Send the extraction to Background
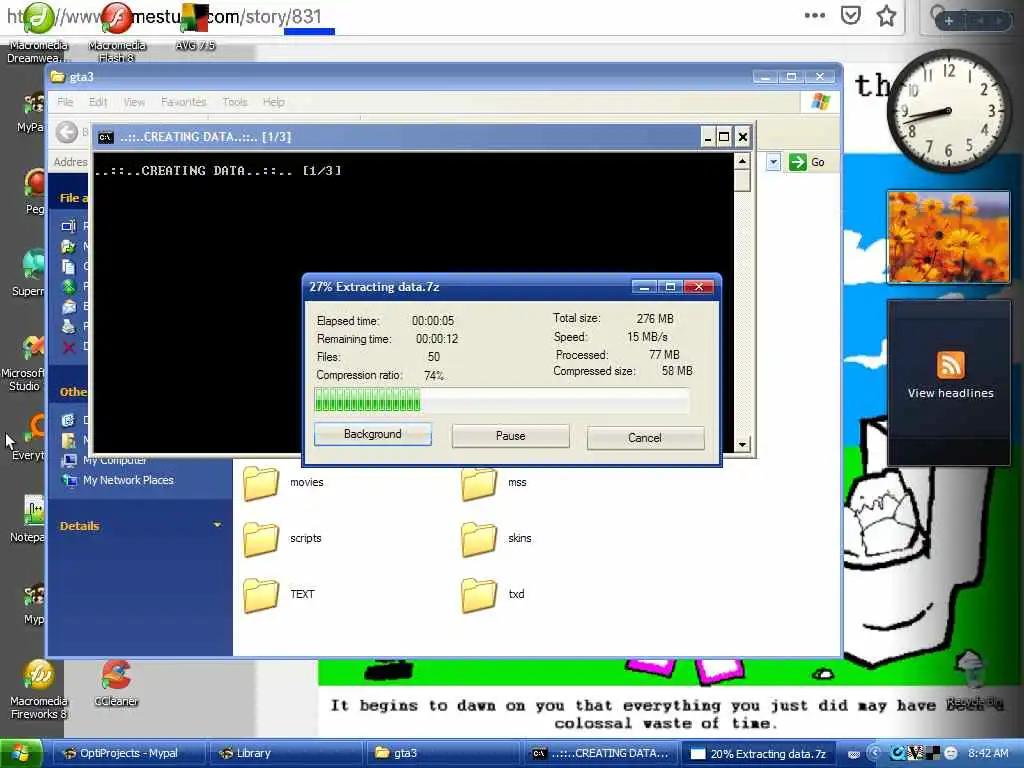The image size is (1024, 768). click(372, 434)
